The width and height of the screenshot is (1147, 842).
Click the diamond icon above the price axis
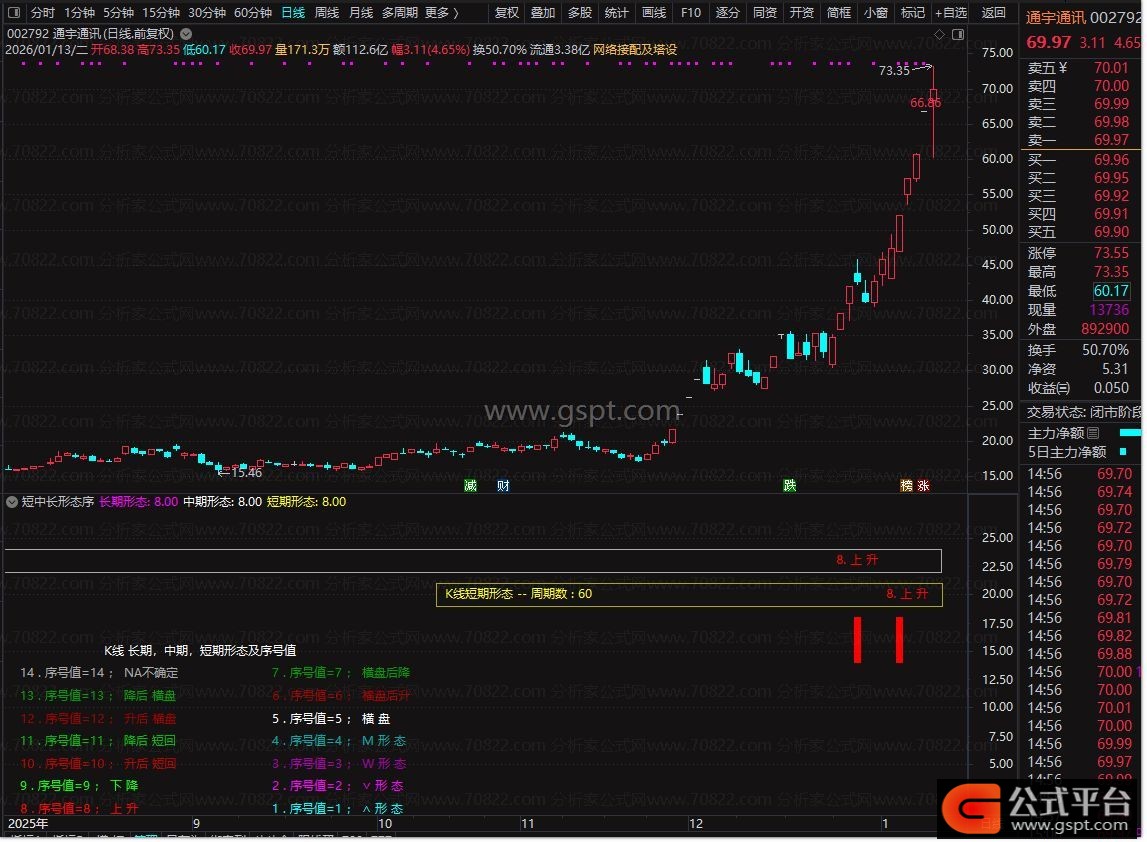(x=939, y=34)
